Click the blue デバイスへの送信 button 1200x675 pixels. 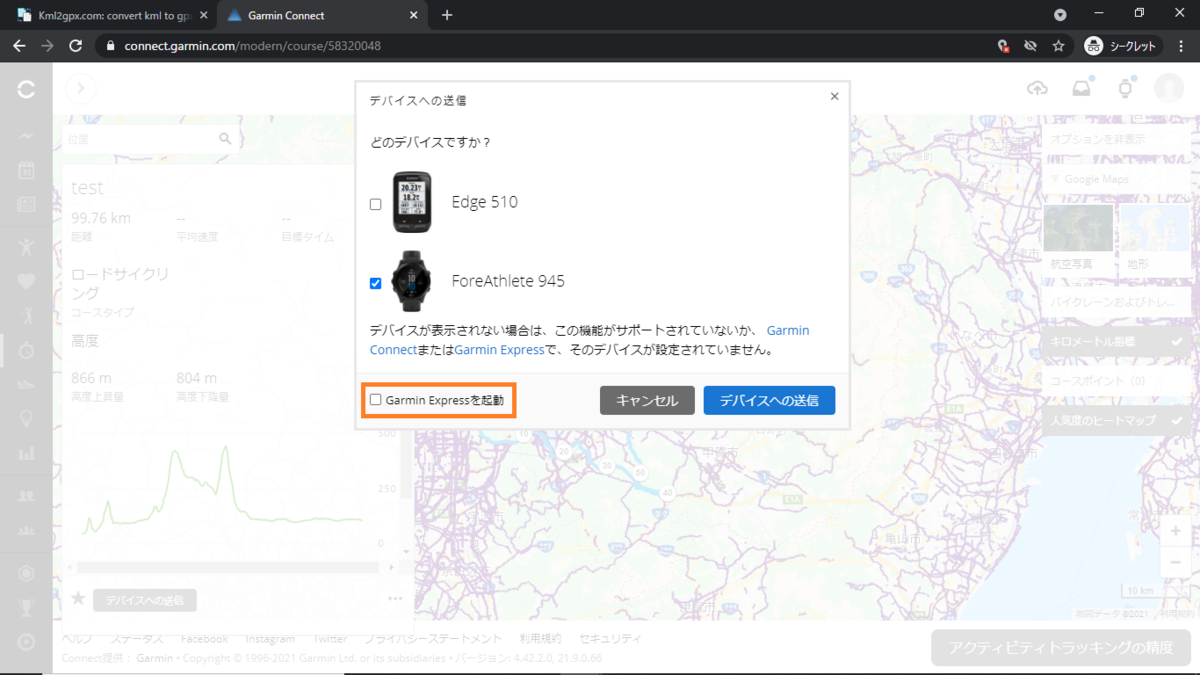pos(769,400)
